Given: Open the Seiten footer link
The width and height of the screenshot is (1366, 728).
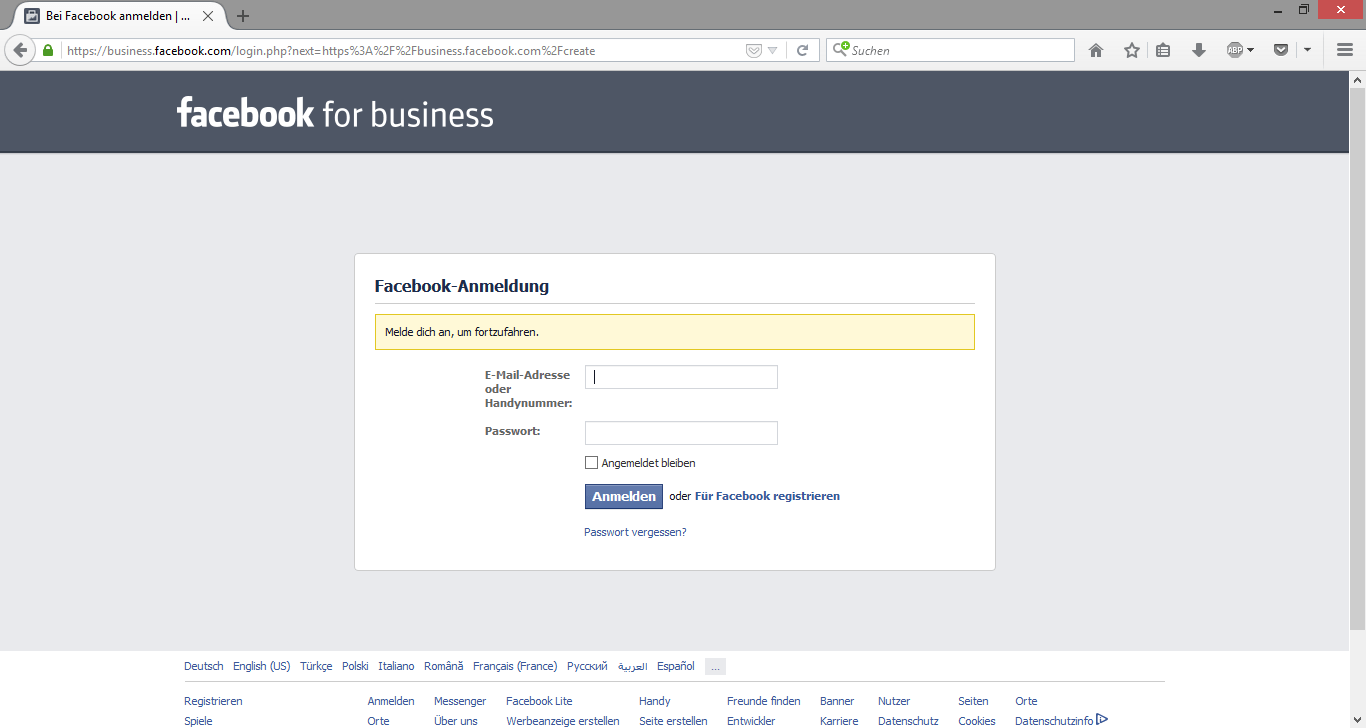Looking at the screenshot, I should pos(973,701).
